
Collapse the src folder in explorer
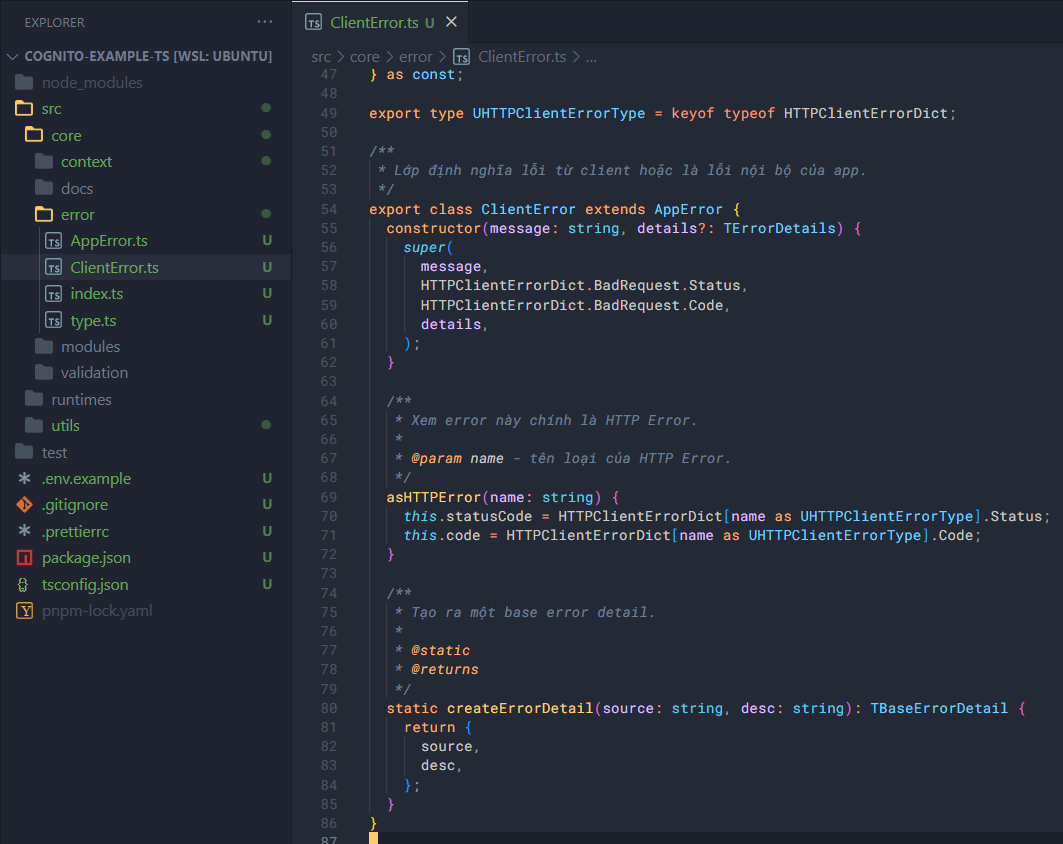(51, 109)
